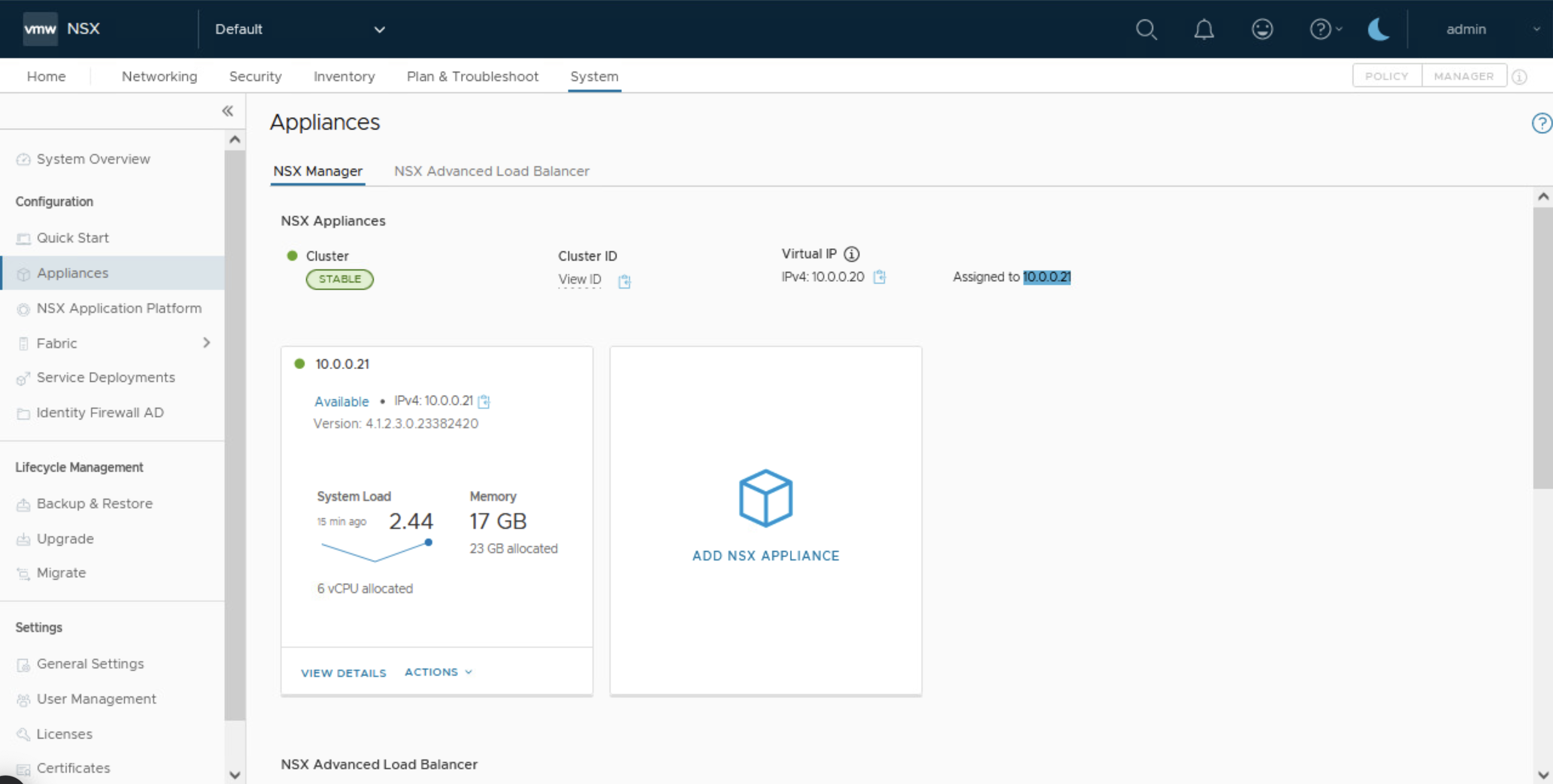Click the smiley feedback icon
The height and width of the screenshot is (784, 1553).
pos(1262,29)
